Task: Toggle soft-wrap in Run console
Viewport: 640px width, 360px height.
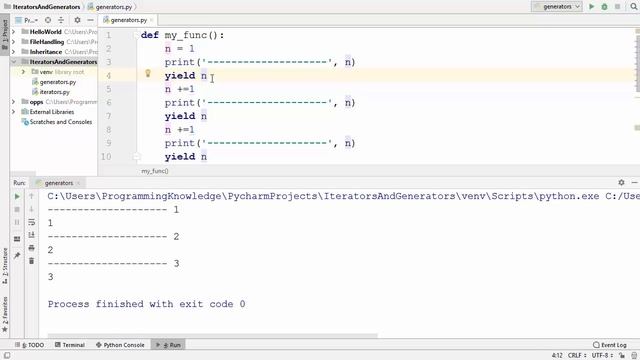Action: coord(31,222)
